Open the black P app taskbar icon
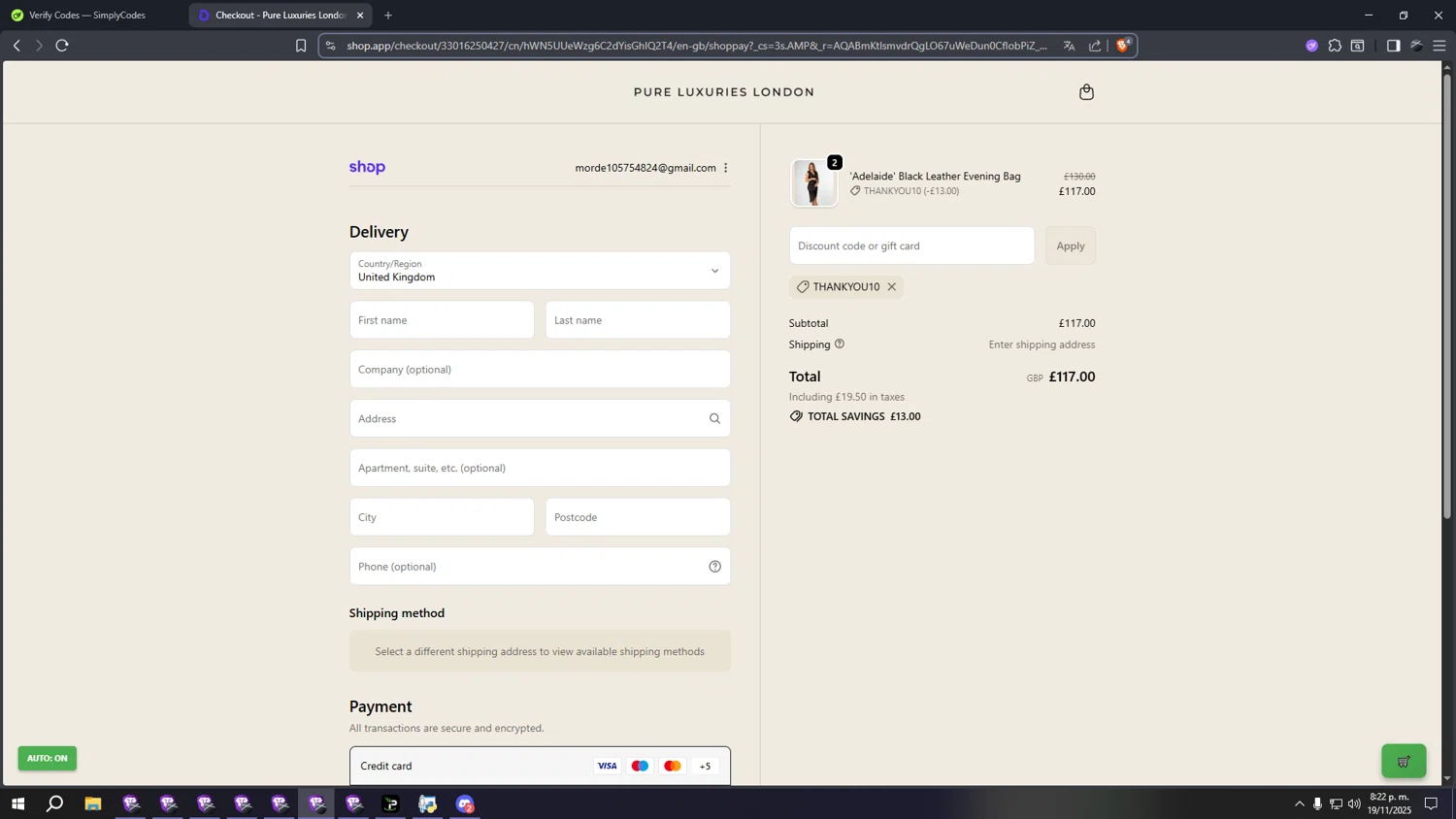Image resolution: width=1456 pixels, height=819 pixels. (391, 803)
